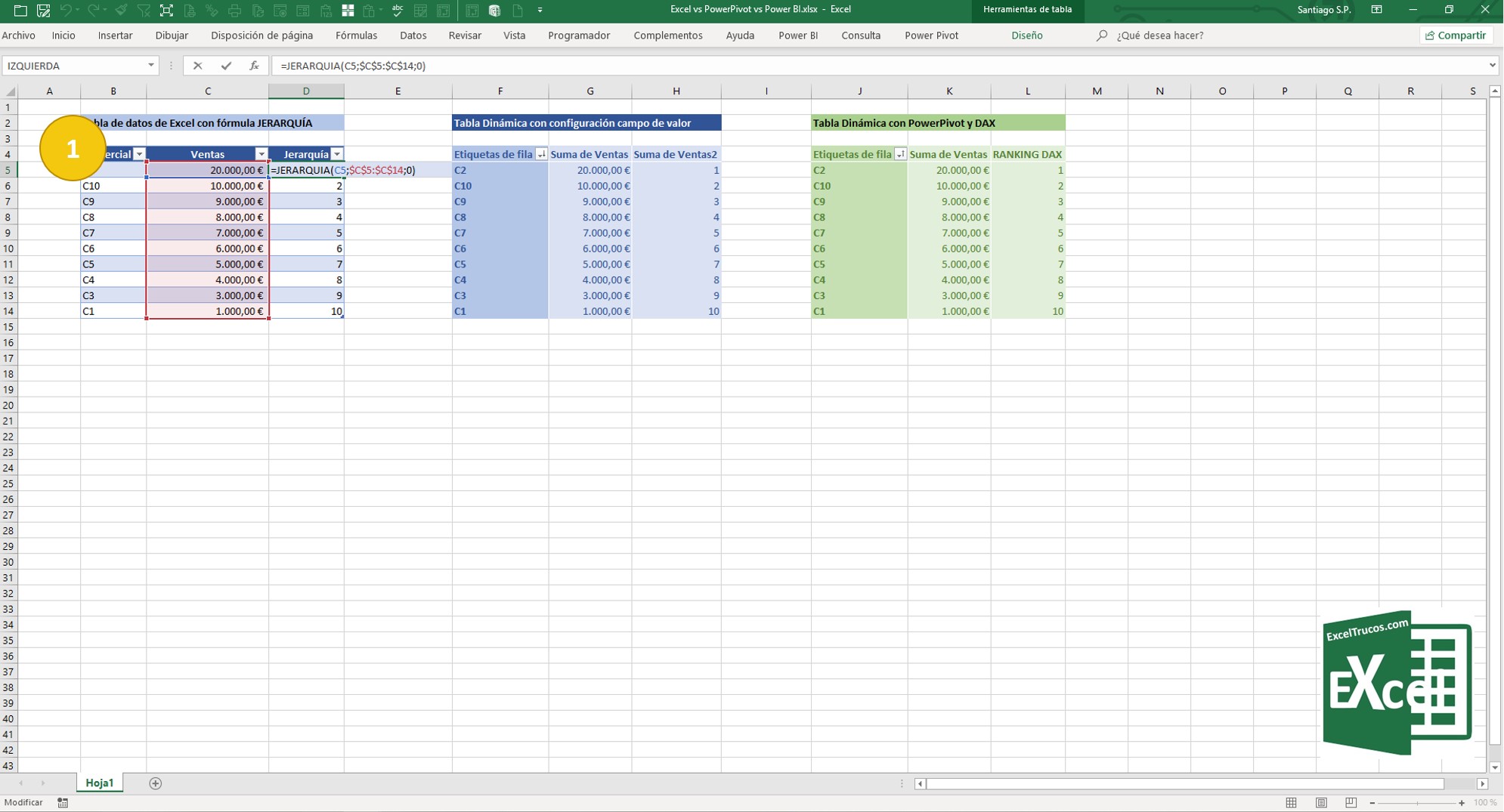The image size is (1504, 812).
Task: Open the Jerarquía column filter dropdown
Action: (337, 154)
